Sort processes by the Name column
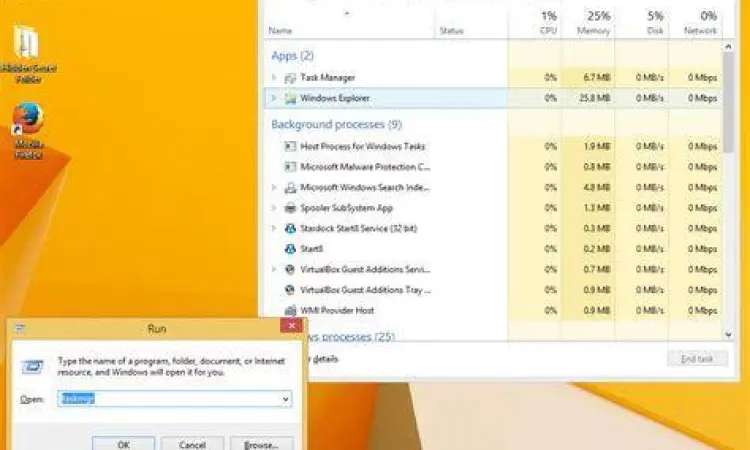The width and height of the screenshot is (750, 450). tap(280, 31)
